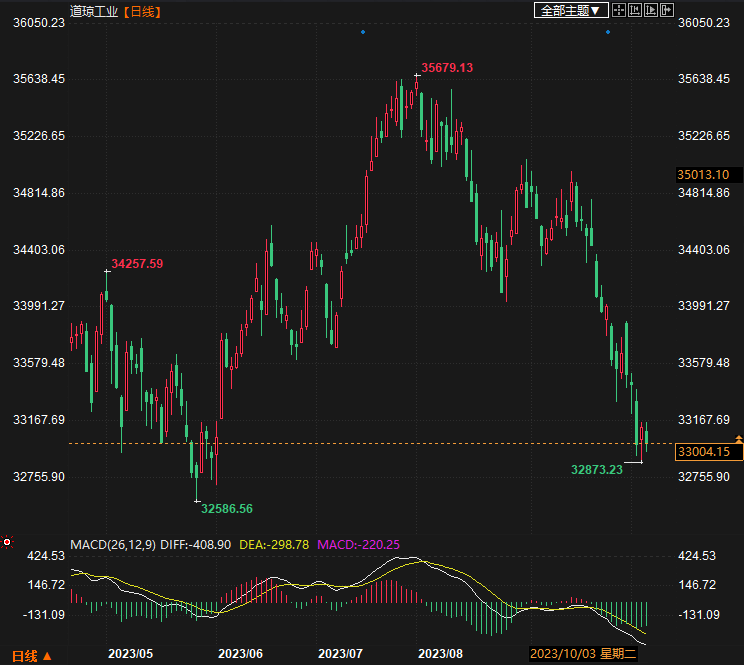Click the 32586.56 low price marker
The height and width of the screenshot is (665, 744).
226,508
